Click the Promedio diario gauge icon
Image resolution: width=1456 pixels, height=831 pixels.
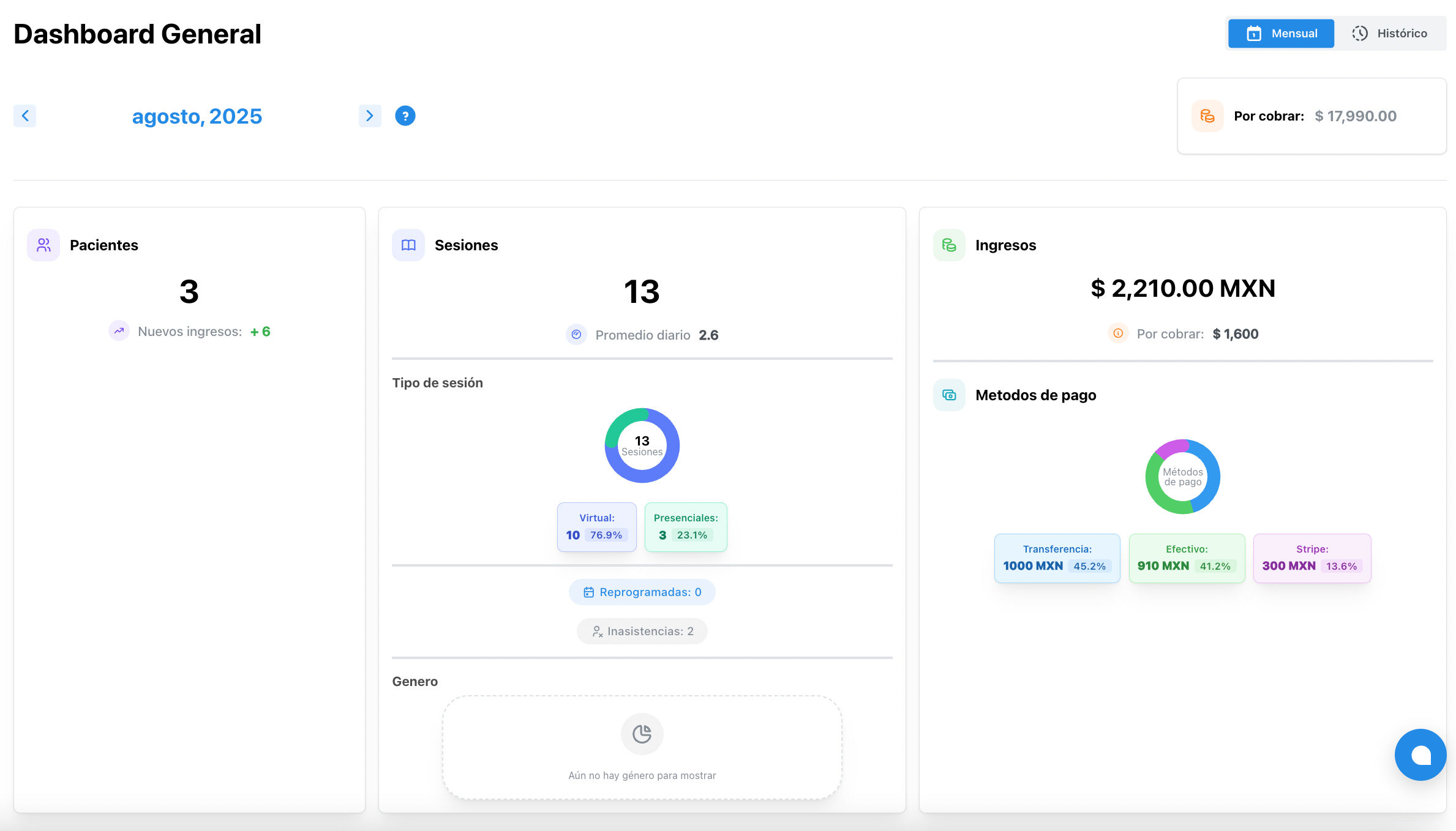(576, 335)
